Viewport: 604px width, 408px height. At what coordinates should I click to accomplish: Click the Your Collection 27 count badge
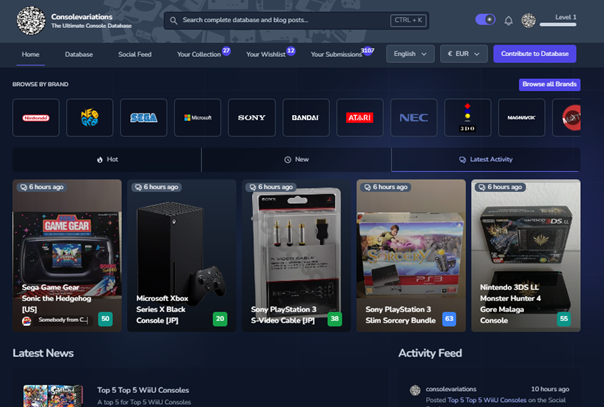click(x=226, y=50)
